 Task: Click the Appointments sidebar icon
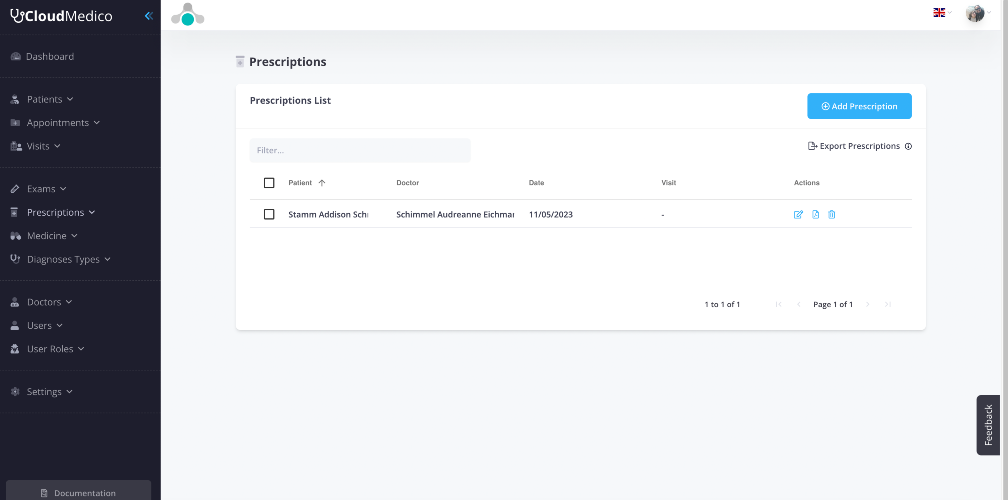16,123
